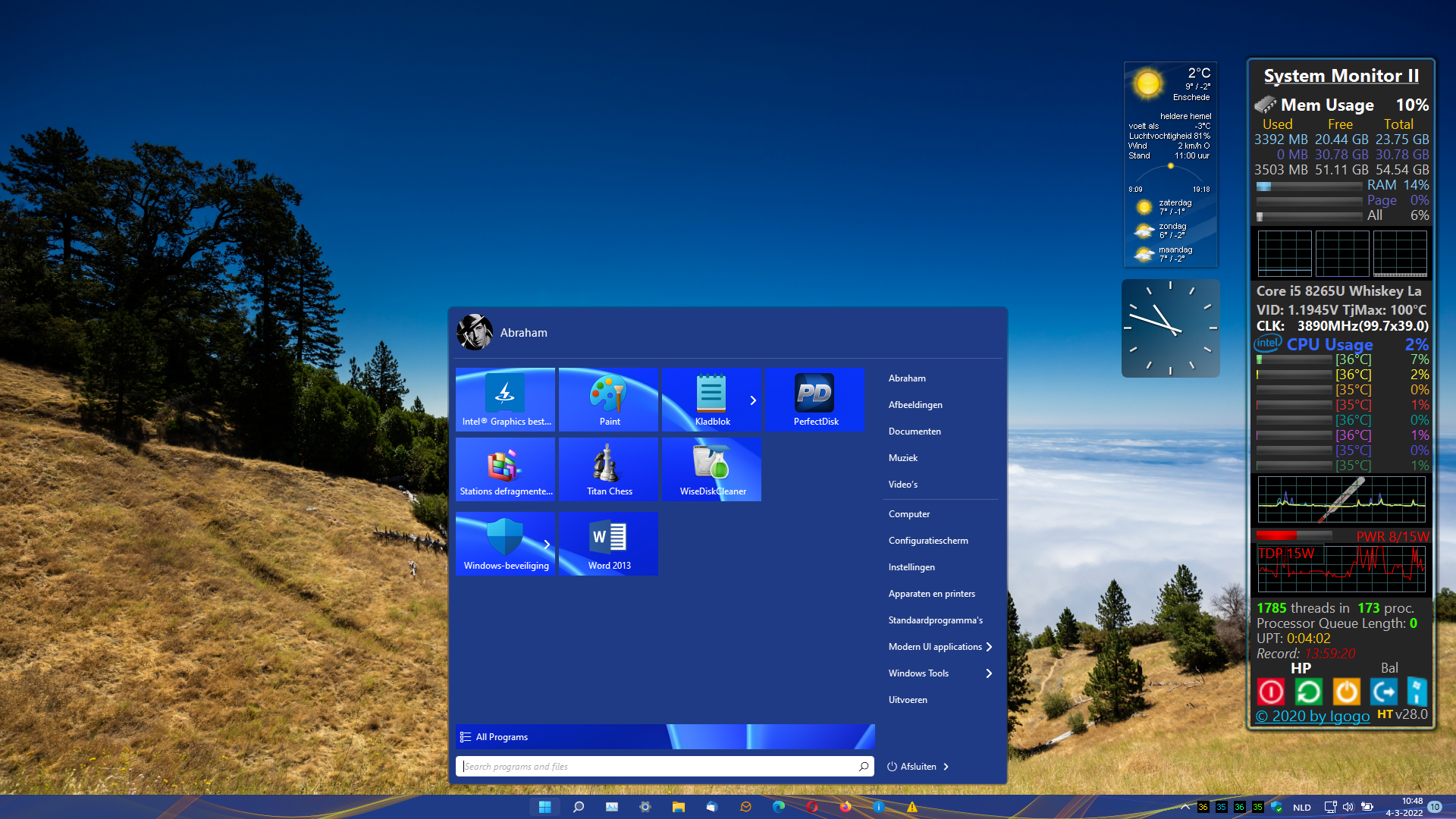Viewport: 1456px width, 819px height.
Task: Click the green restart icon in System Monitor
Action: [1308, 692]
